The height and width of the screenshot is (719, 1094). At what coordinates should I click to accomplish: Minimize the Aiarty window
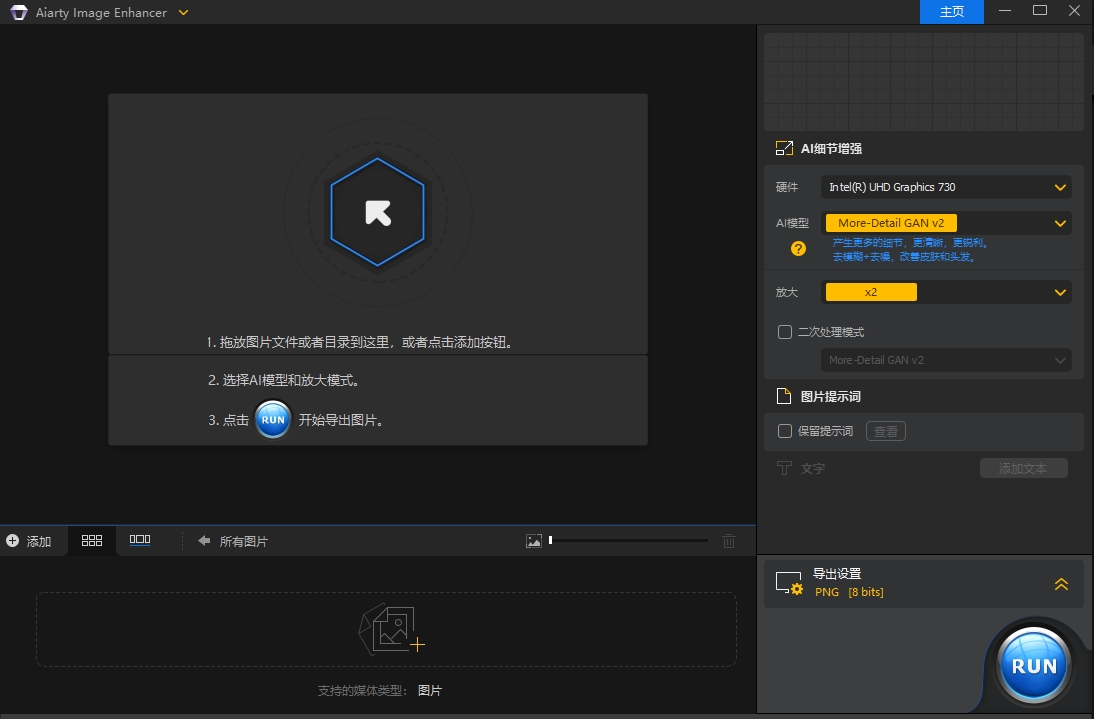1005,10
